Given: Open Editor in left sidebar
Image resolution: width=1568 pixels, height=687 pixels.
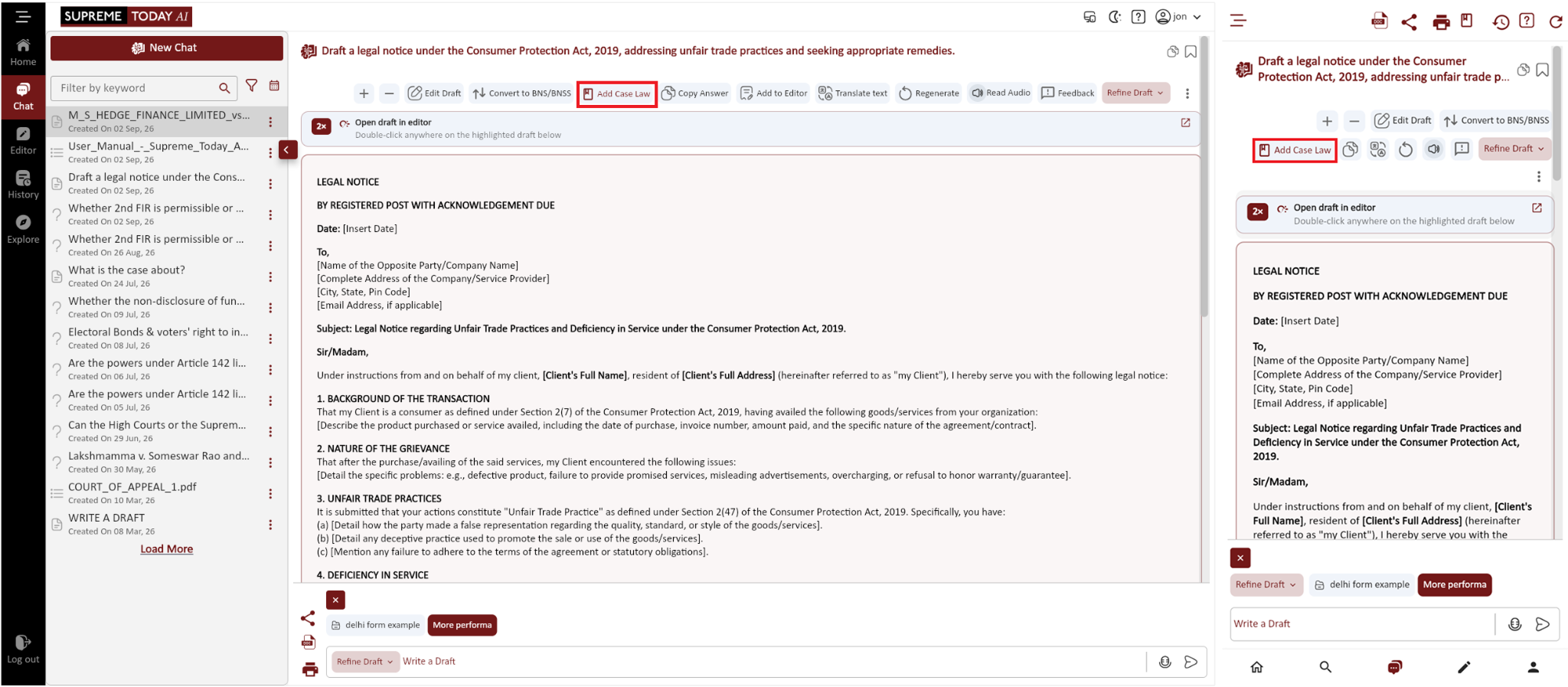Looking at the screenshot, I should click(x=23, y=141).
